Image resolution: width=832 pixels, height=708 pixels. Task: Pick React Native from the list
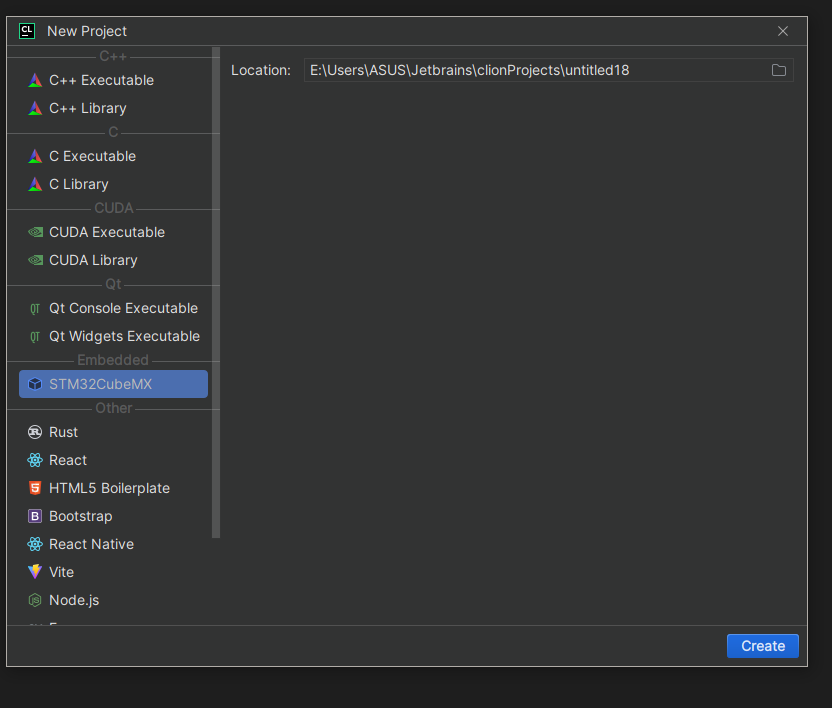click(x=113, y=544)
